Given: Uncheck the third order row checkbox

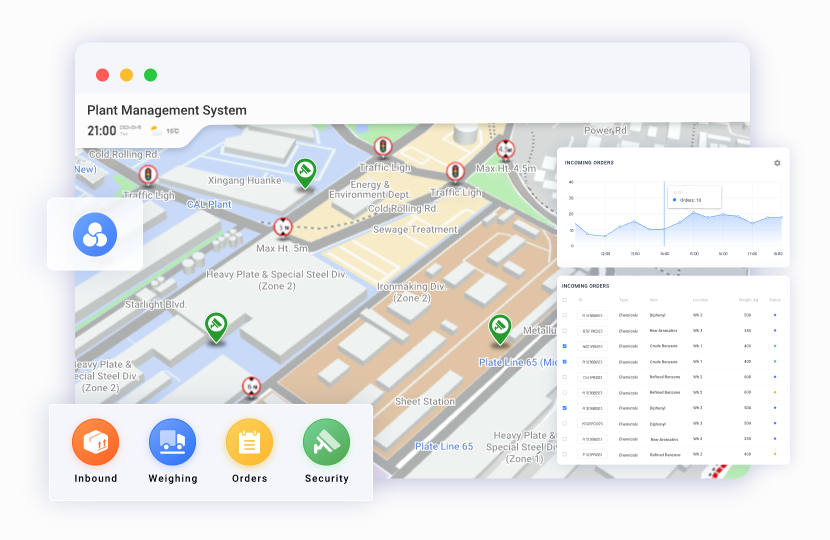Looking at the screenshot, I should tap(565, 346).
